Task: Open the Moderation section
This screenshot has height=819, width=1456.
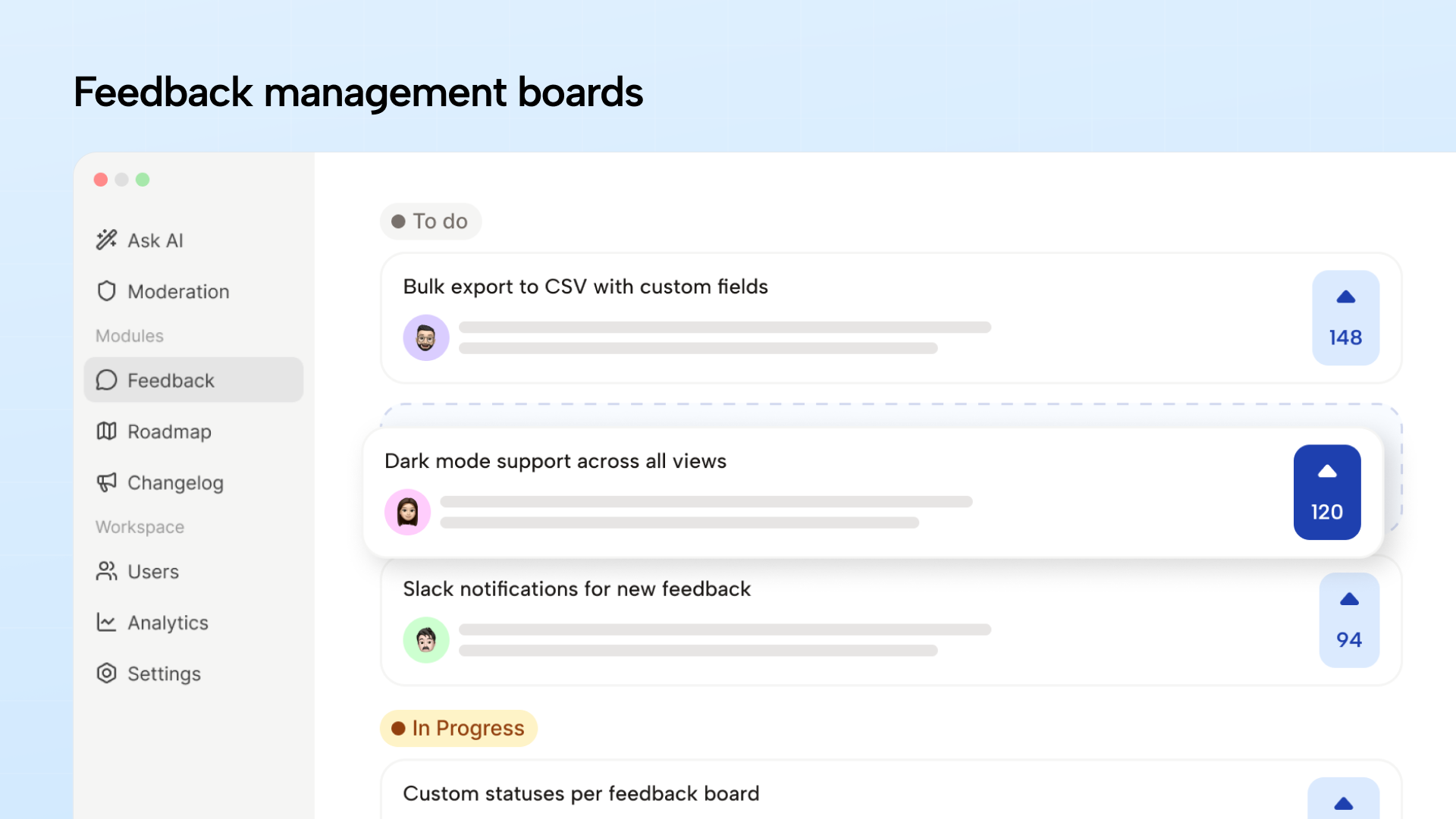Action: [x=178, y=292]
